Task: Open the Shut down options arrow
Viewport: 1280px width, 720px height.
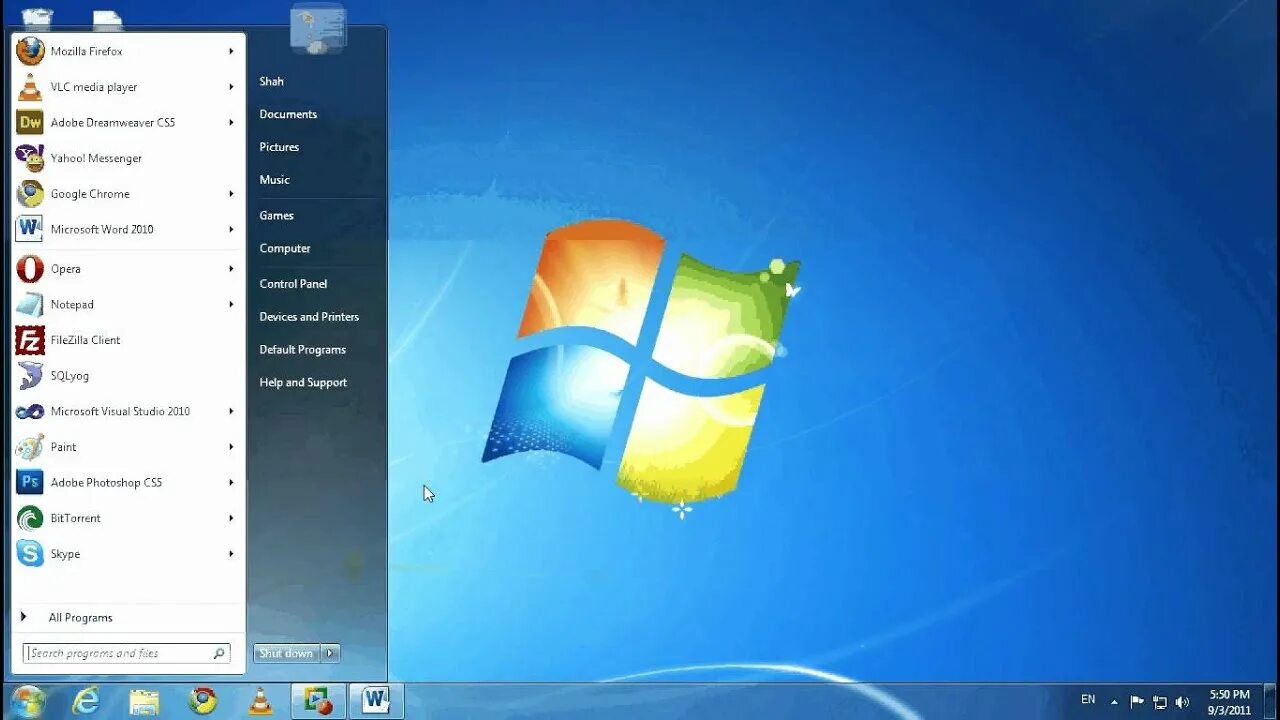Action: pyautogui.click(x=330, y=653)
